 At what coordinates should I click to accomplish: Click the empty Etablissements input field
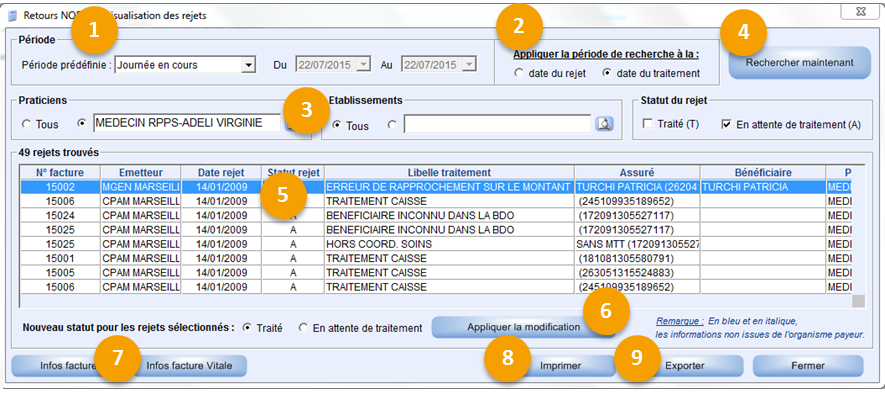coord(497,124)
